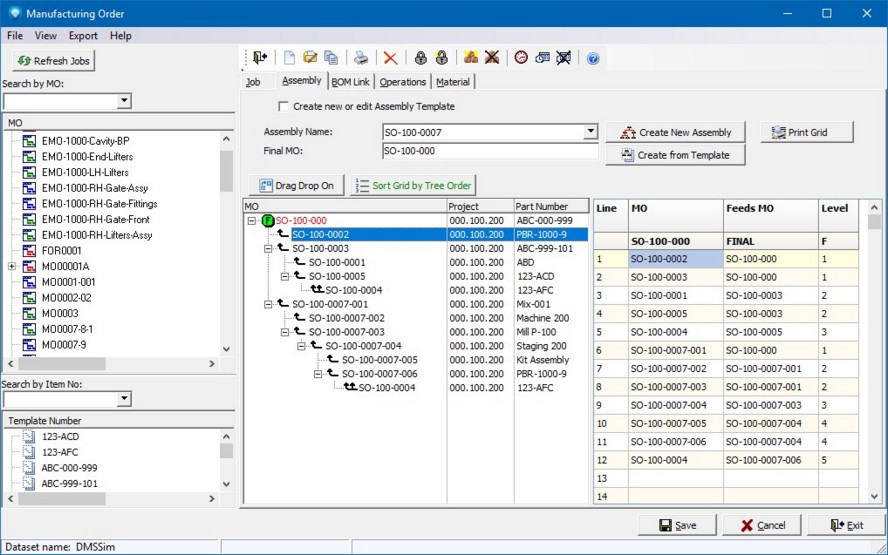Select SO-100-0007-001 in the assembly tree
The height and width of the screenshot is (555, 888).
click(330, 304)
